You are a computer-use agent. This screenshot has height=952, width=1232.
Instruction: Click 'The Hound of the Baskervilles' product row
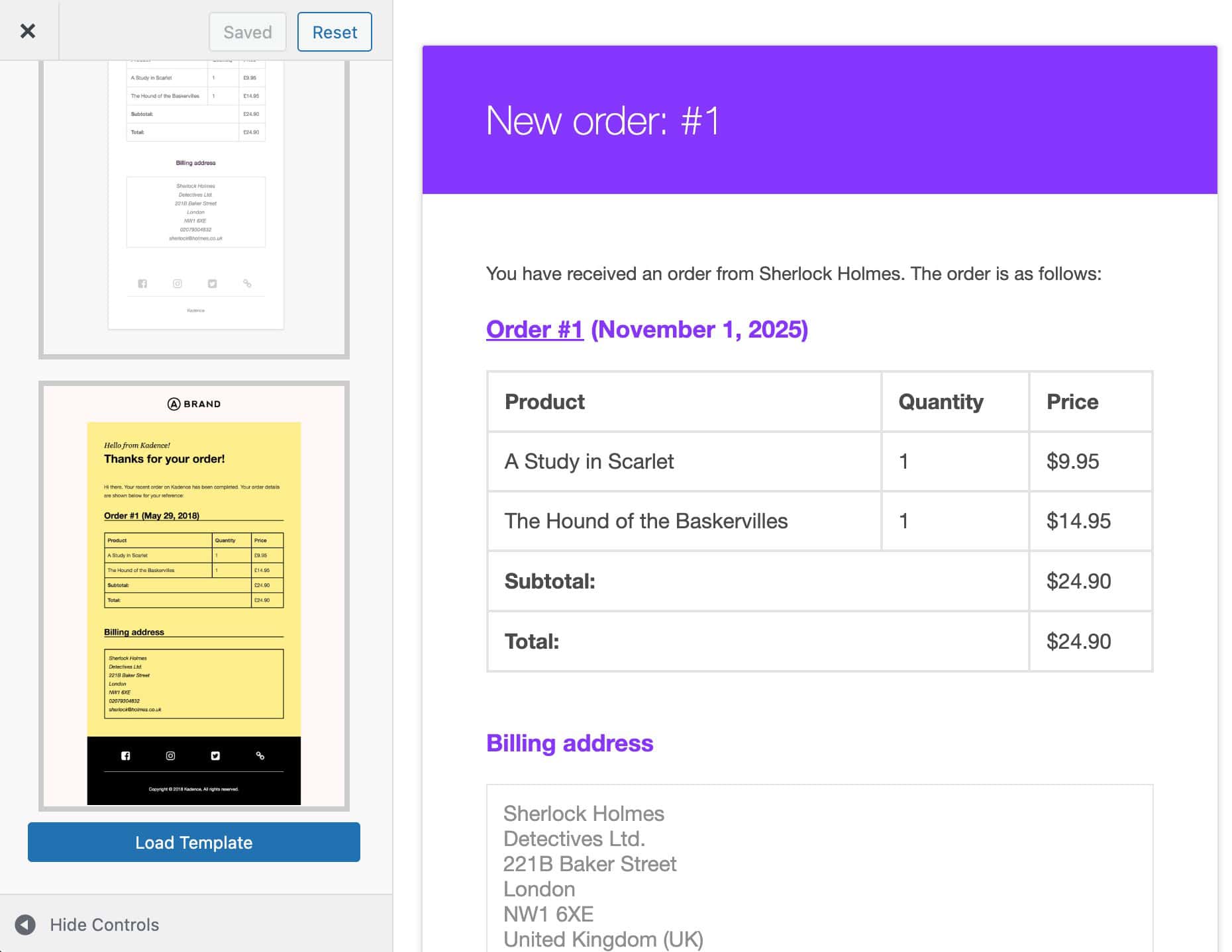pyautogui.click(x=646, y=521)
